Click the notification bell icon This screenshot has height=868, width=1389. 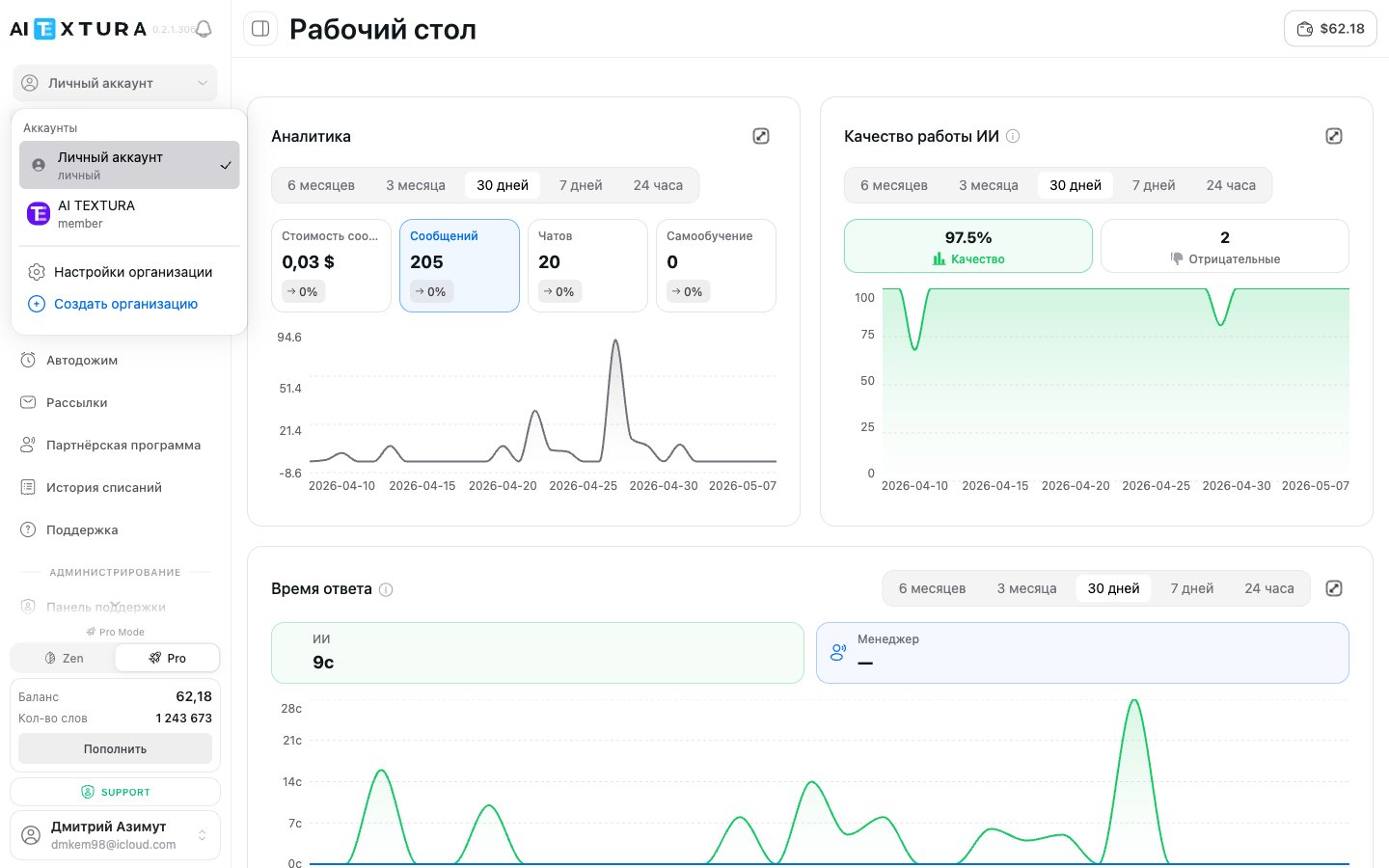pos(204,29)
